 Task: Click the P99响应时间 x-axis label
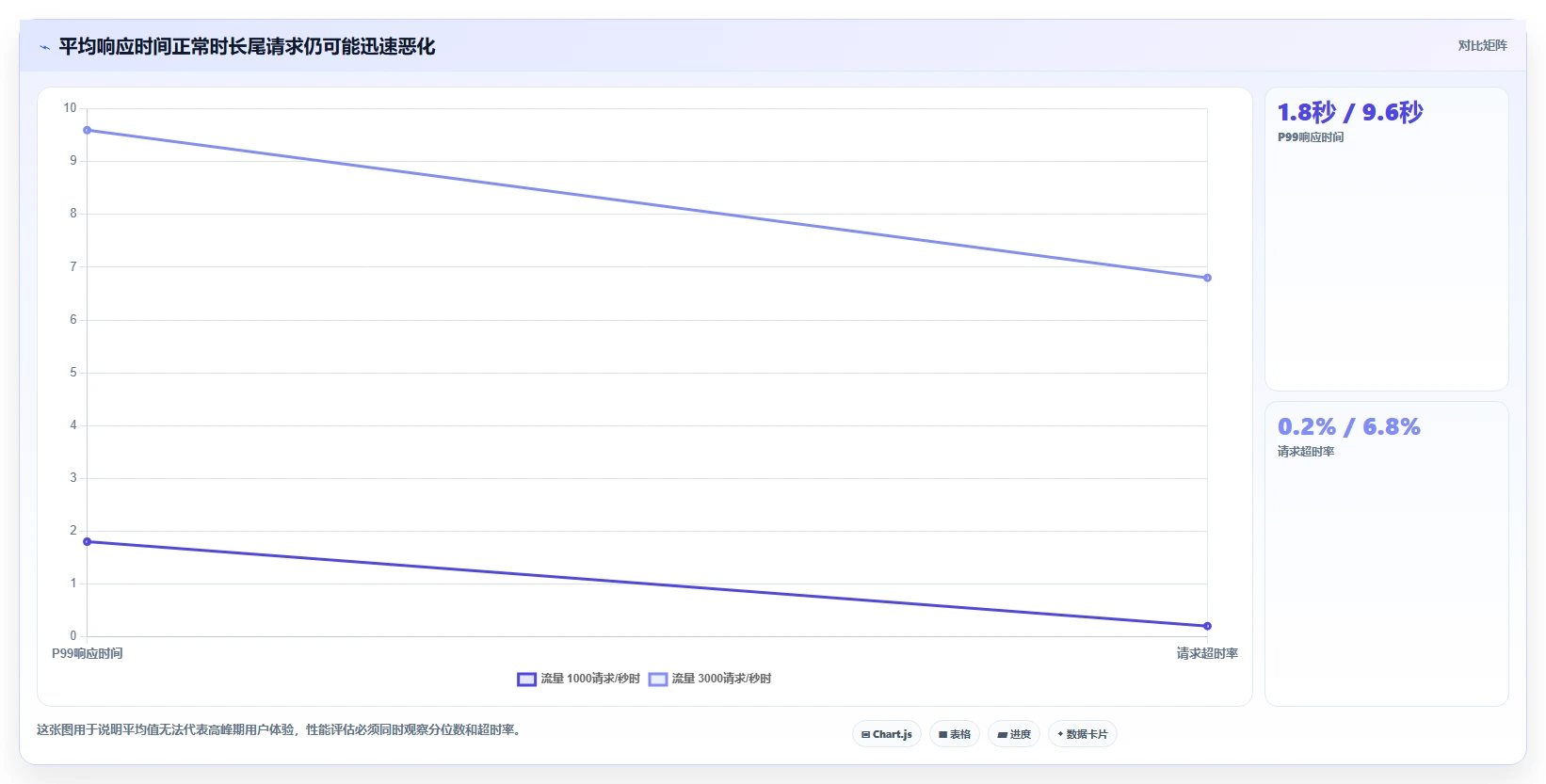[88, 653]
